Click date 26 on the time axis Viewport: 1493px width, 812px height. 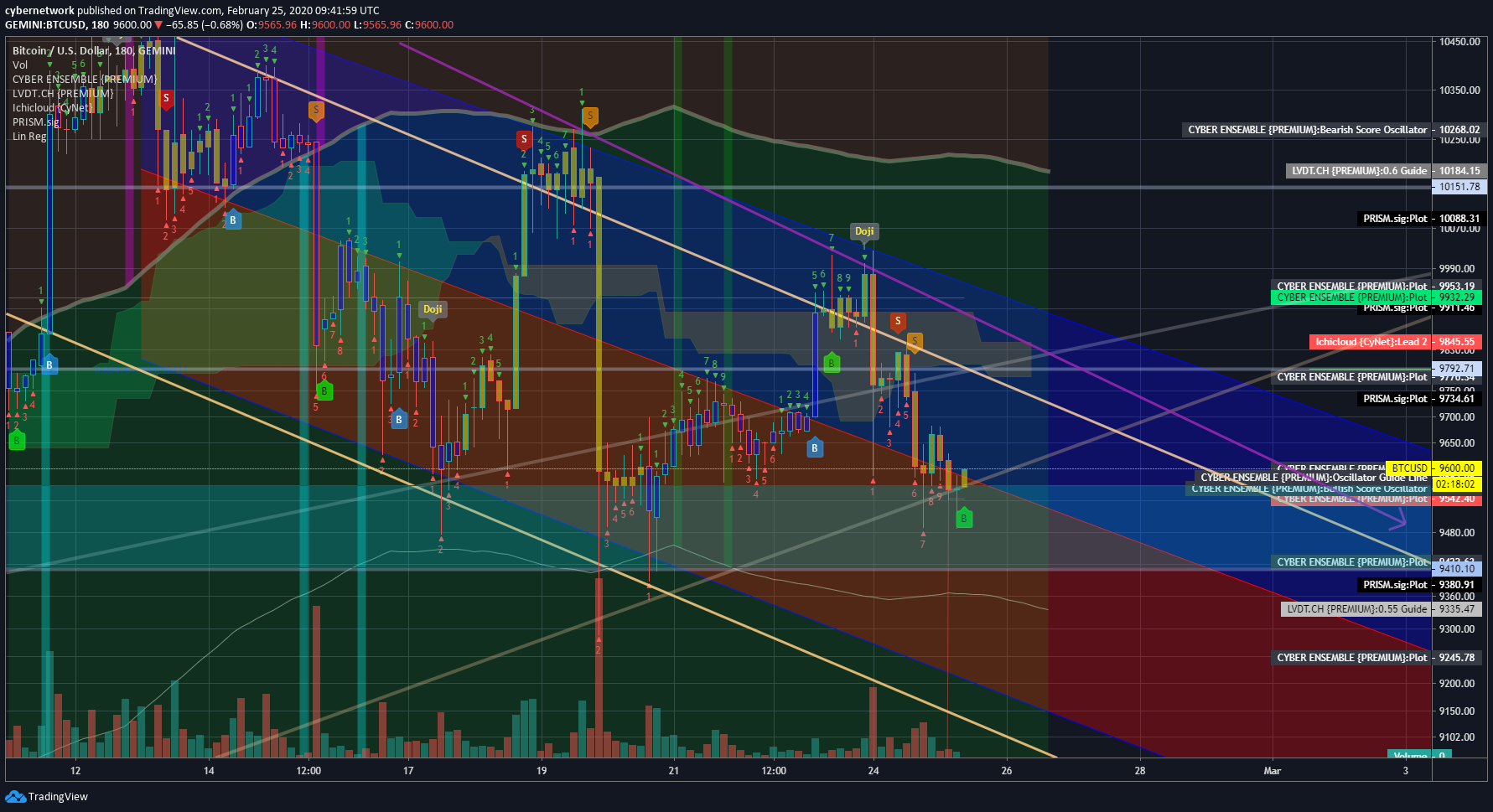point(1007,771)
